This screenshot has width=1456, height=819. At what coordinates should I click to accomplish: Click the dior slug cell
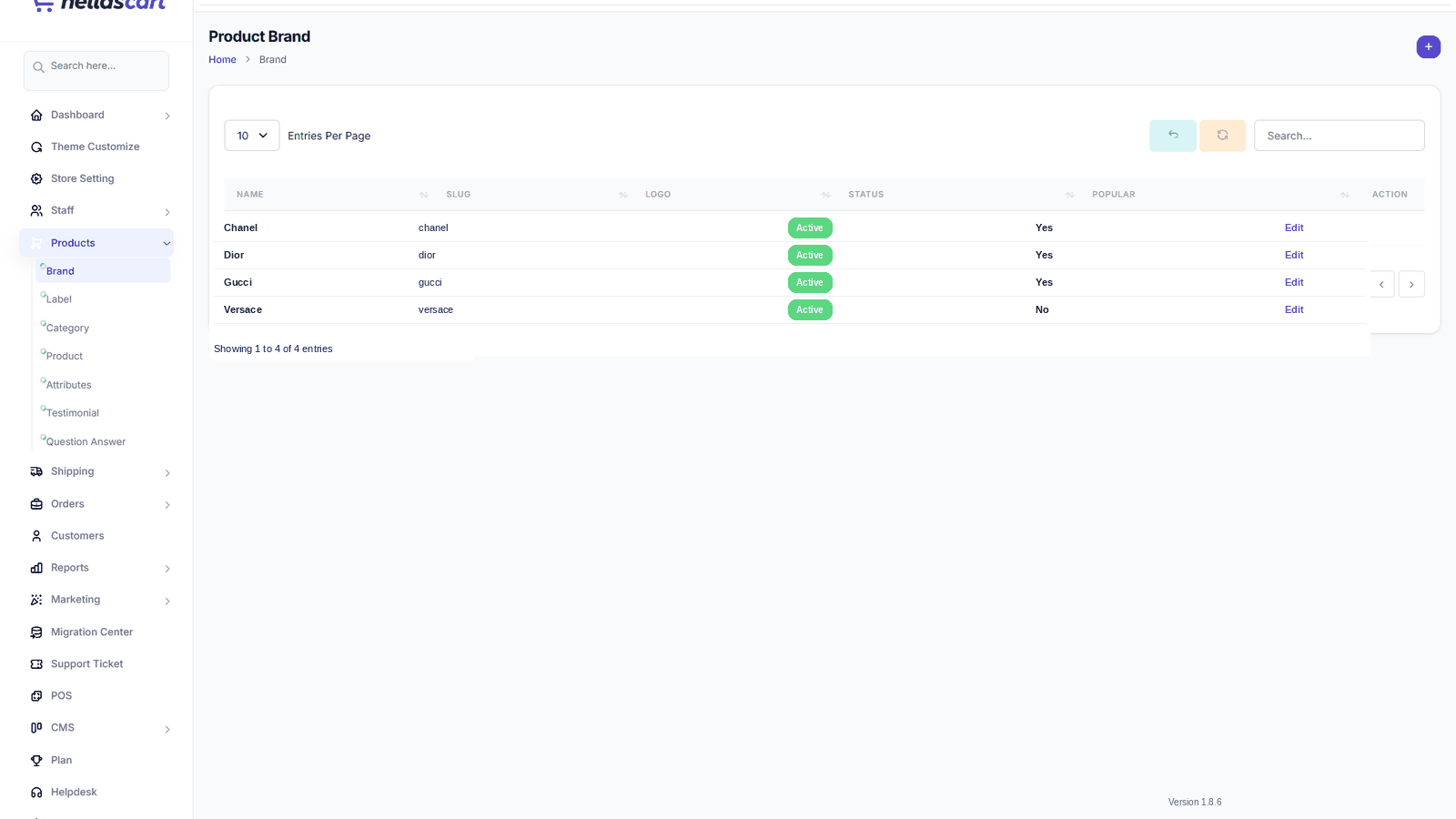[427, 256]
